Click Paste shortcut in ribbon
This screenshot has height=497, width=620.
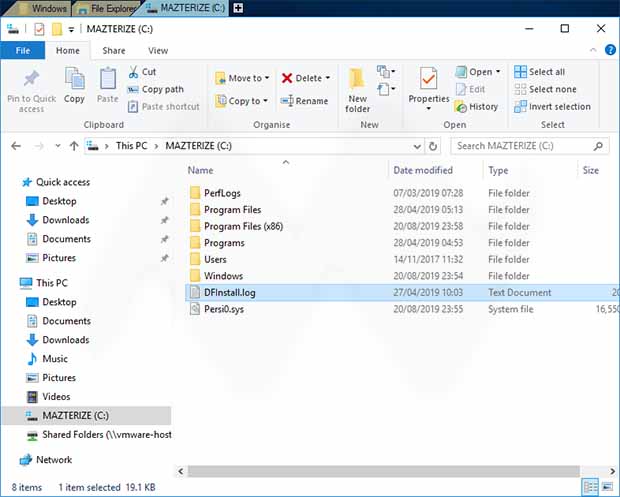click(164, 107)
